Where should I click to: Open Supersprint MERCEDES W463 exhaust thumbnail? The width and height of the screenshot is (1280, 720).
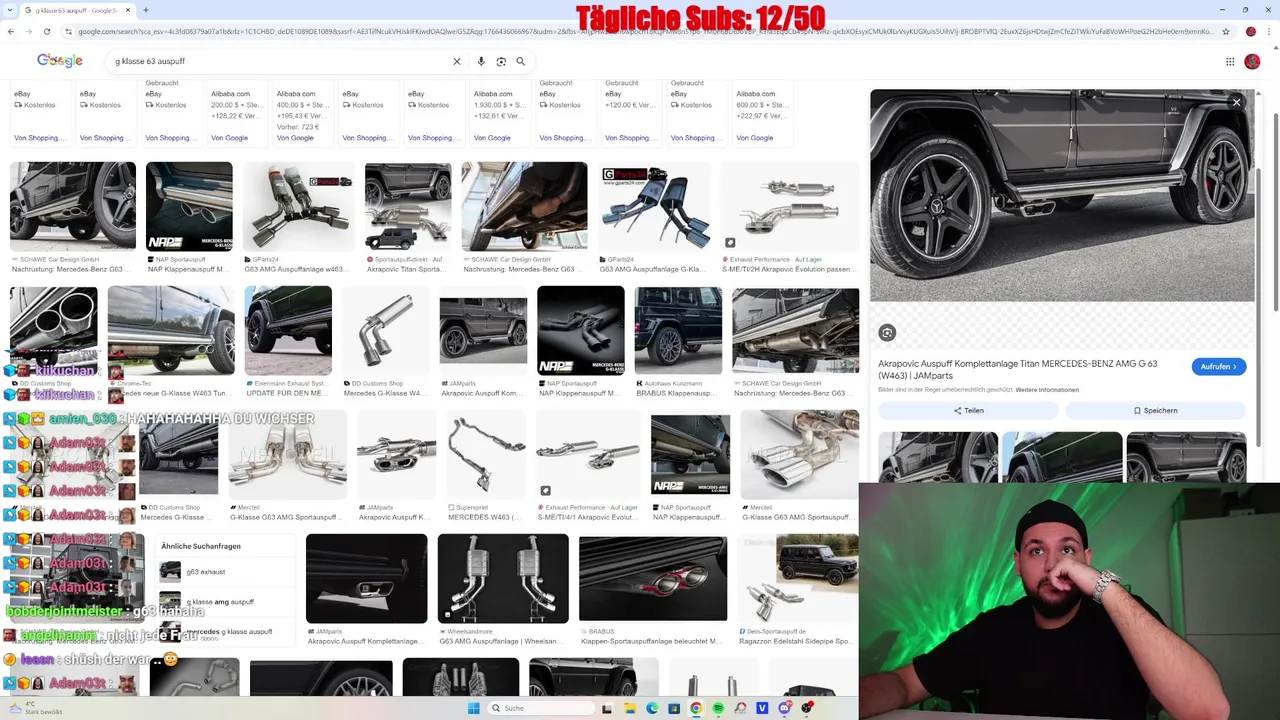coord(485,454)
